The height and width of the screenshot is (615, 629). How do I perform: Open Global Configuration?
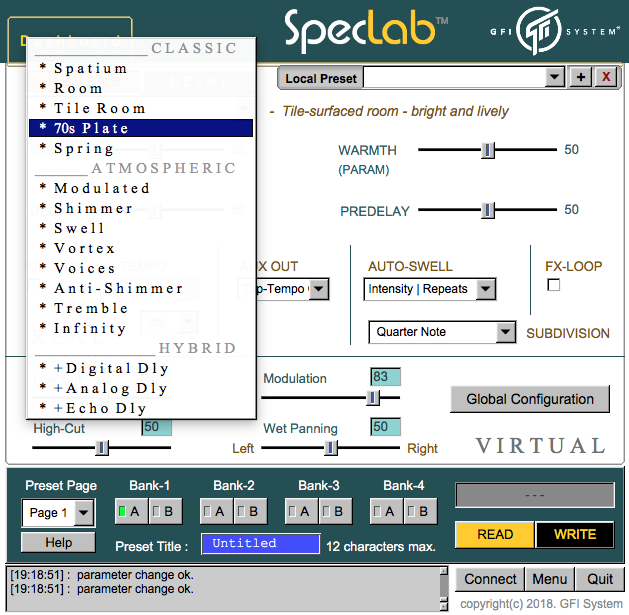point(530,399)
